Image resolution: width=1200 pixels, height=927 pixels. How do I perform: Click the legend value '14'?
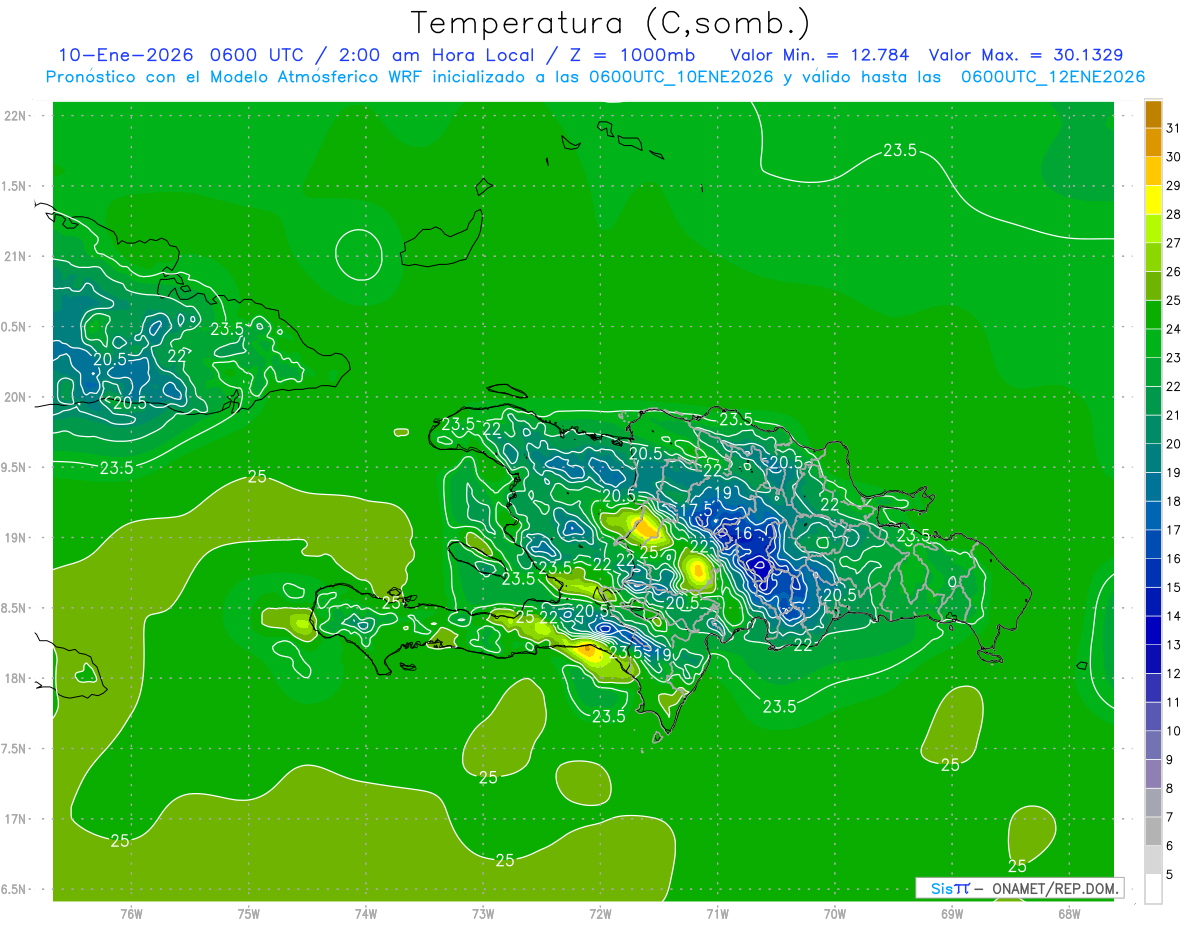(1173, 616)
